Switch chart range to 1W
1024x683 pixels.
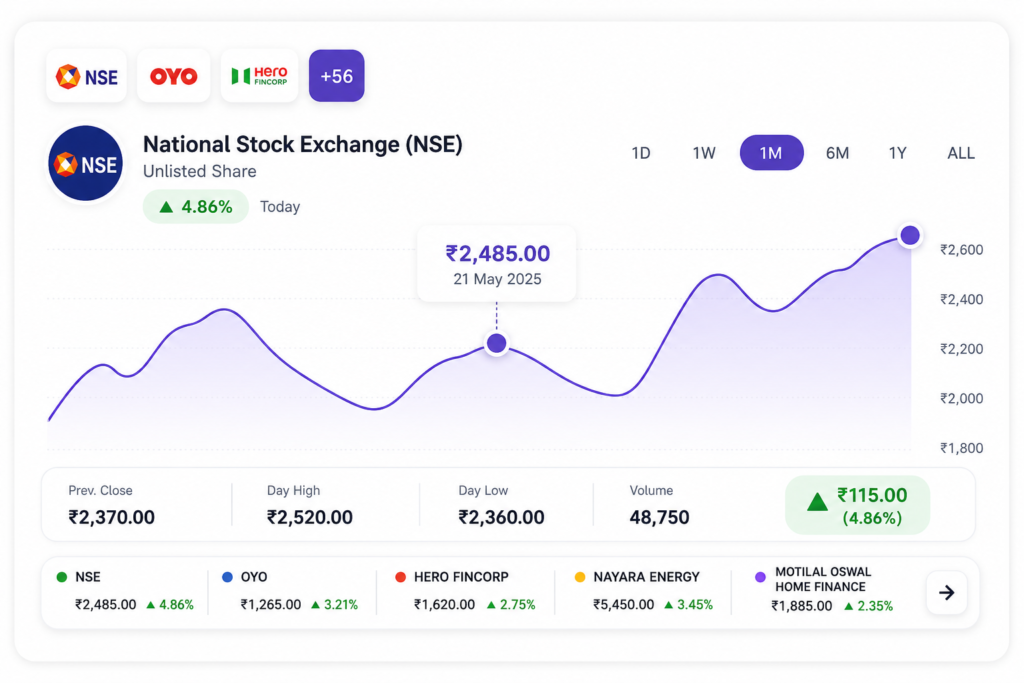(x=704, y=153)
